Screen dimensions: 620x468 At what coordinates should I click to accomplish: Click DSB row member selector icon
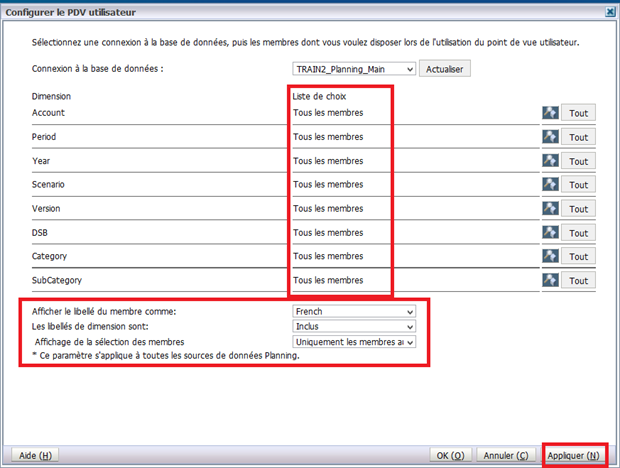coord(549,233)
